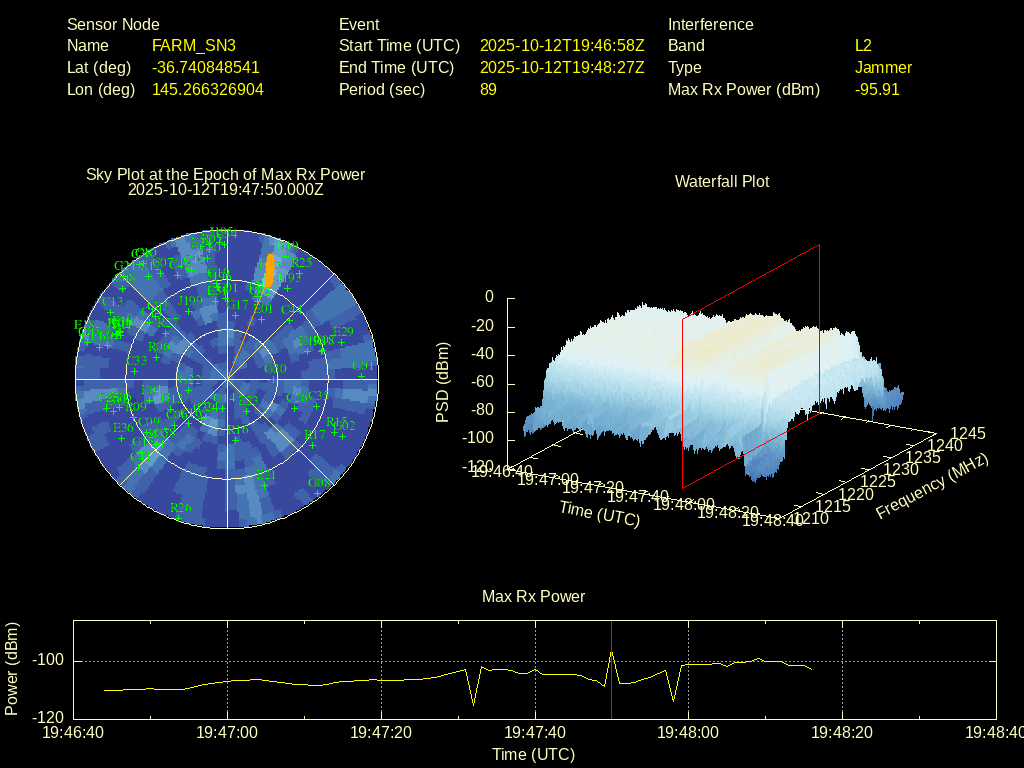Click the Waterfall Plot title
This screenshot has width=1024, height=768.
pos(722,182)
